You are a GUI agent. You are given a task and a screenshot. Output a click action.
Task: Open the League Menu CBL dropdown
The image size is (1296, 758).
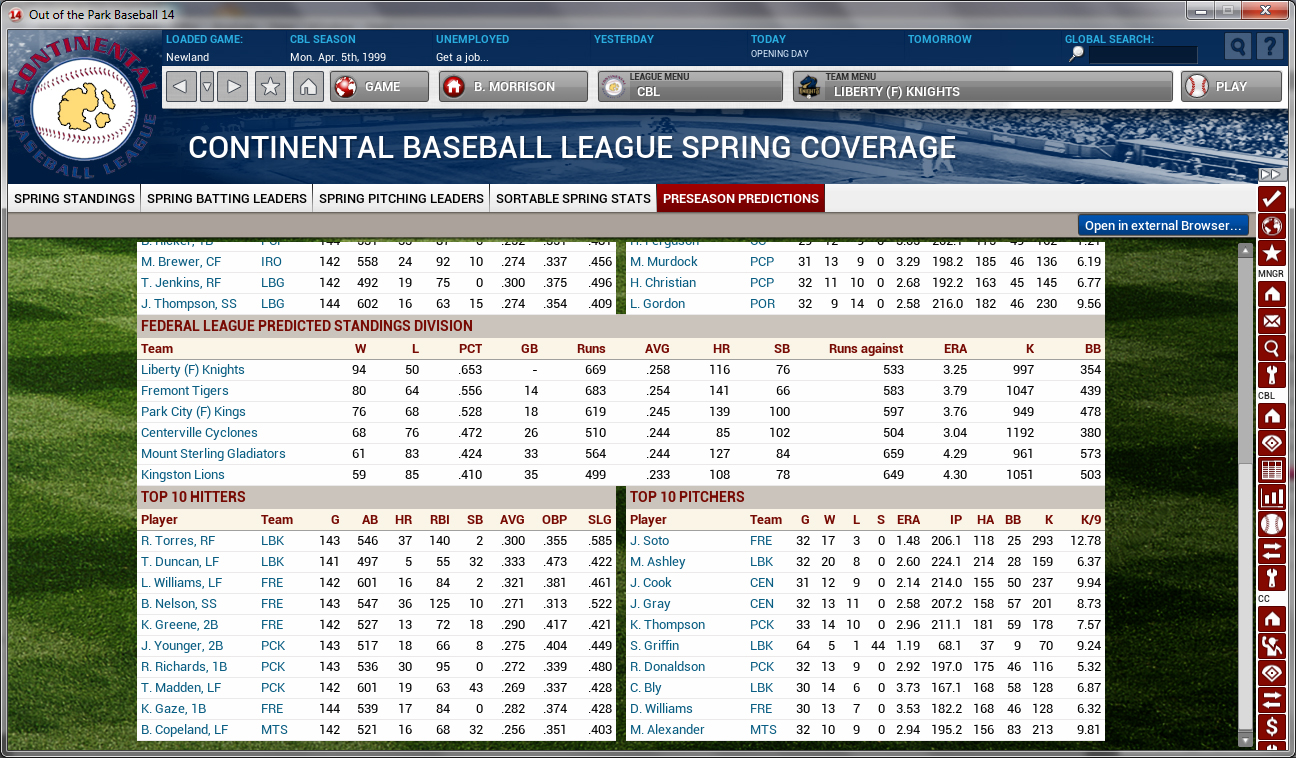pyautogui.click(x=690, y=87)
